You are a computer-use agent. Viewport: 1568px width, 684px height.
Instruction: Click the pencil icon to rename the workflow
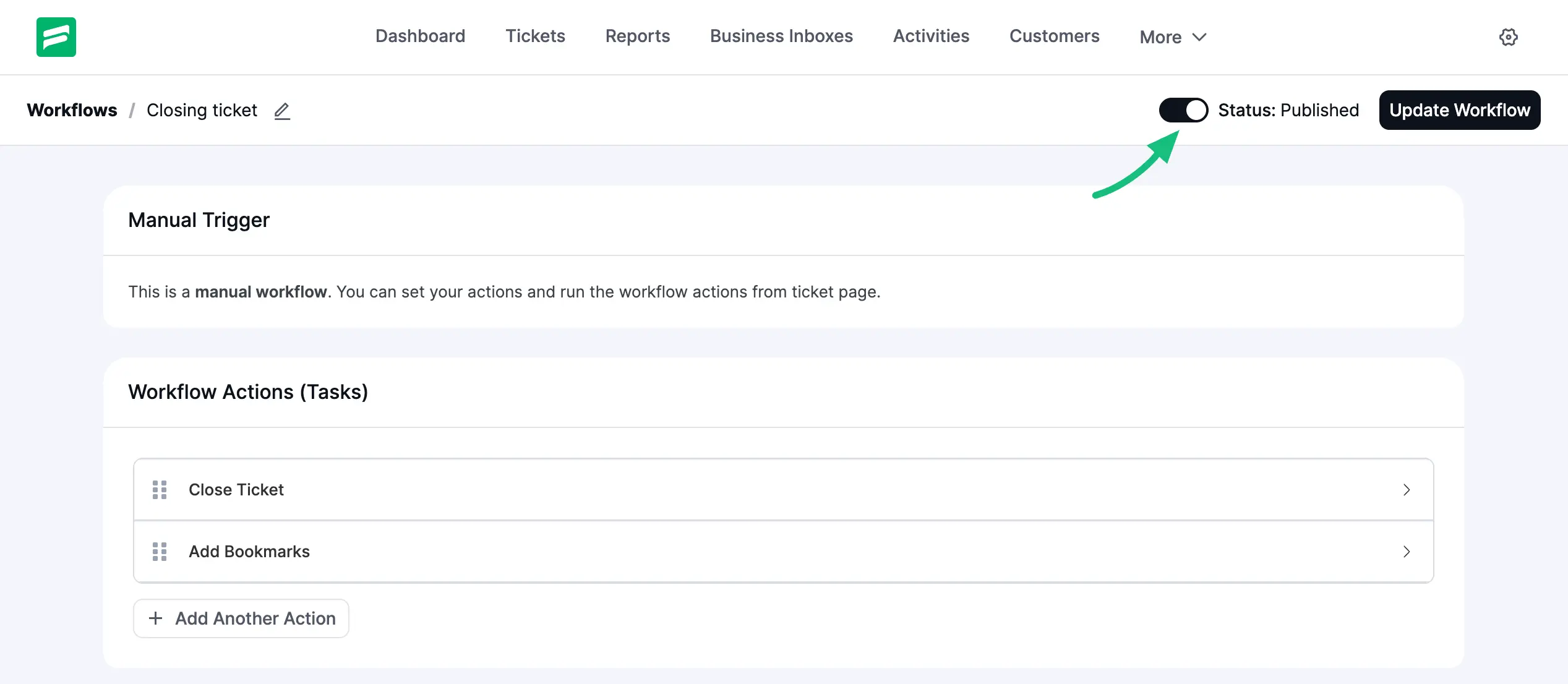(282, 111)
